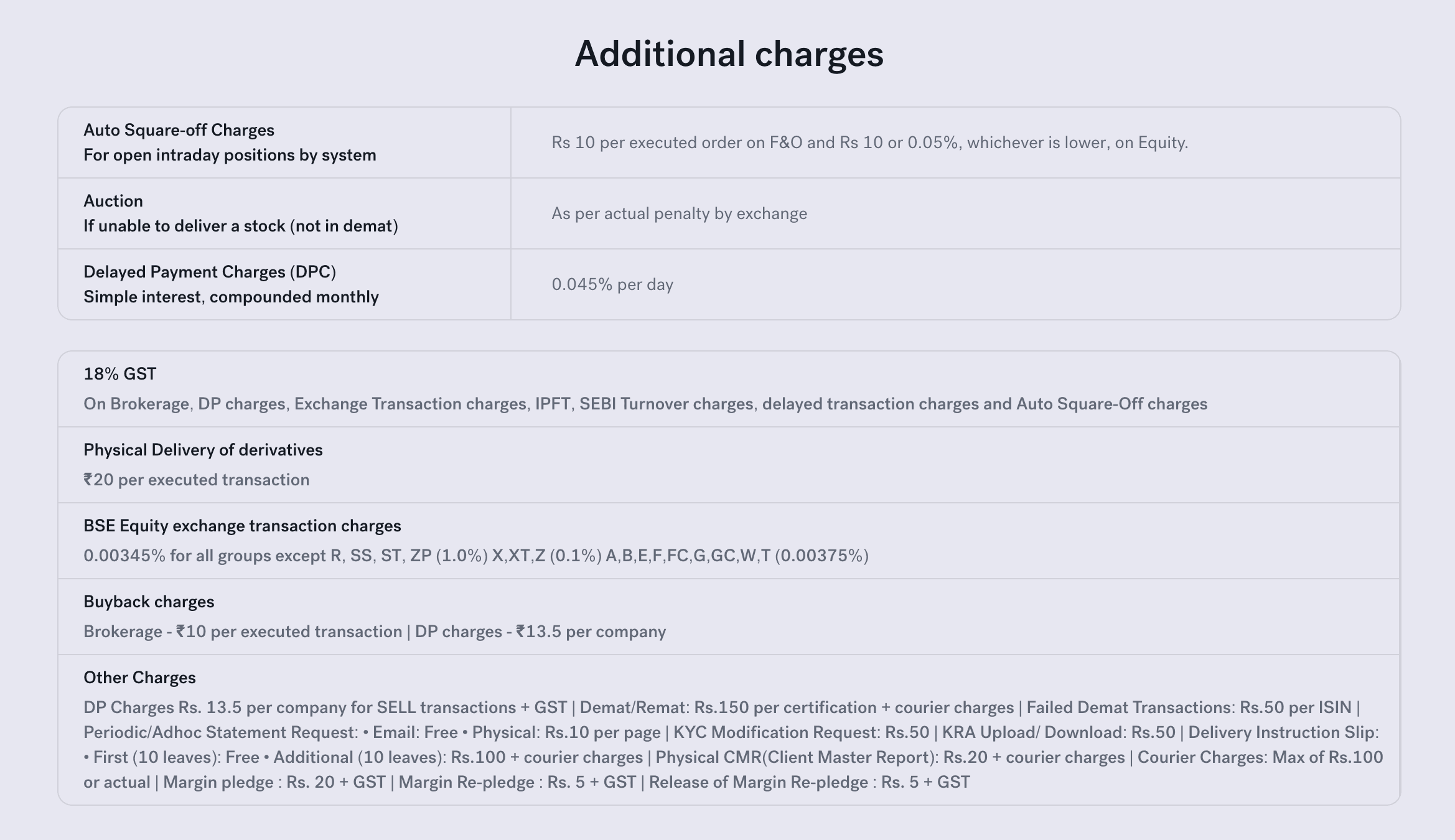Click the 0.045% per day value

point(612,284)
